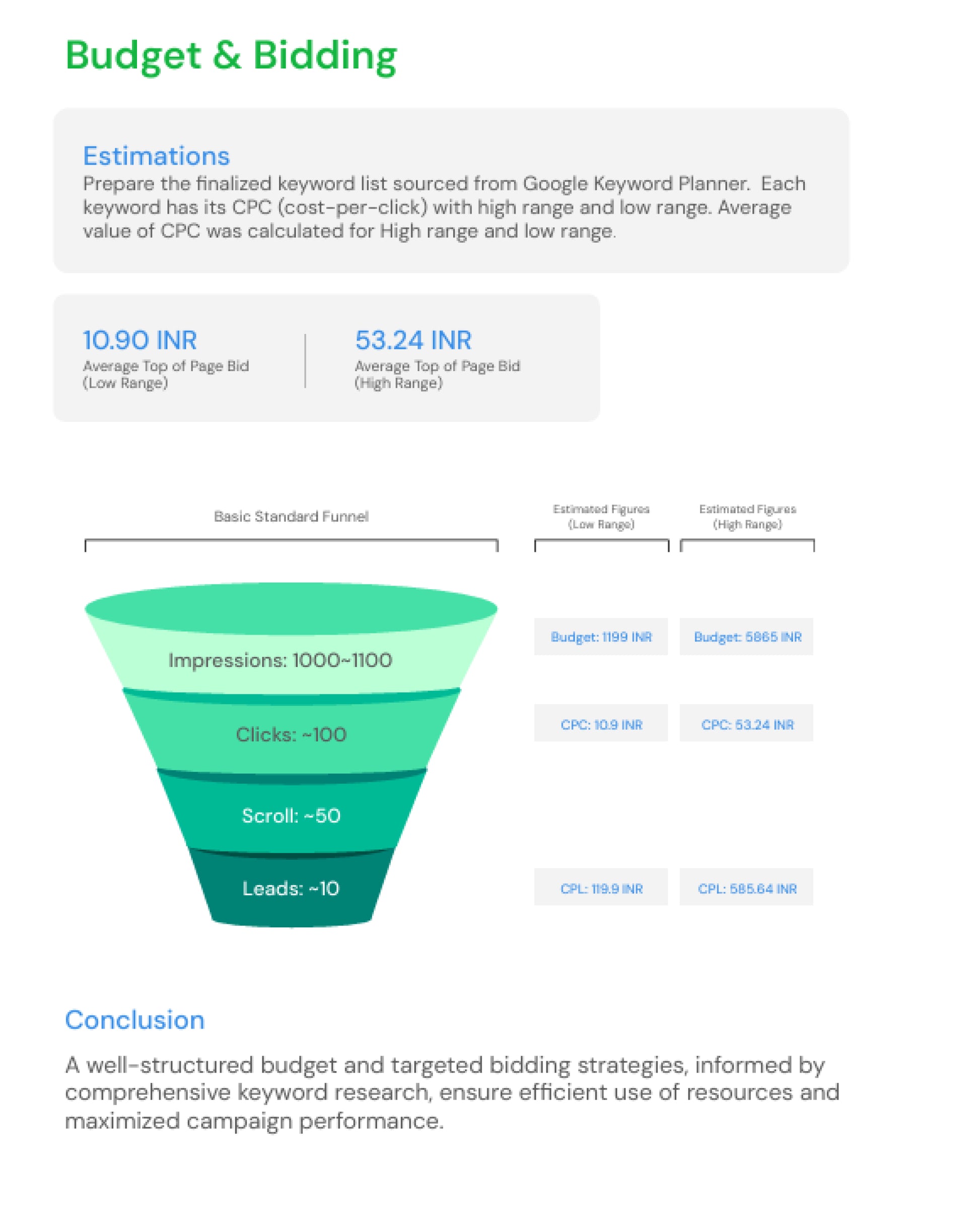
Task: Select the Low Range bid caption
Action: 165,375
